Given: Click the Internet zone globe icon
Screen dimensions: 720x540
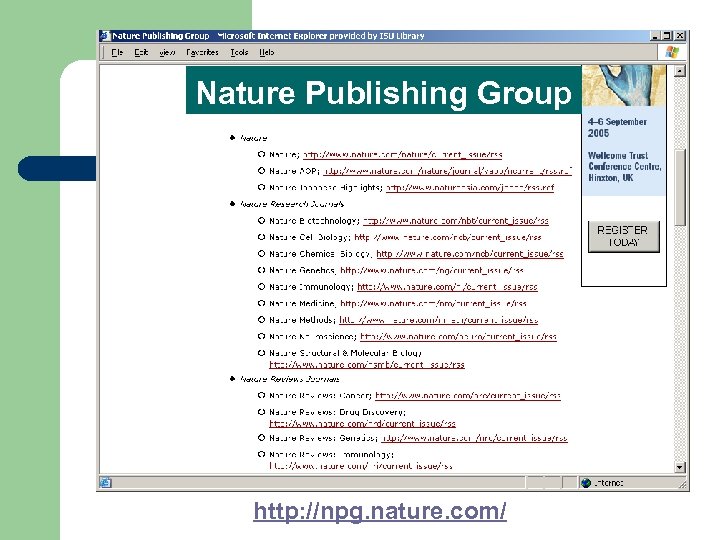Looking at the screenshot, I should [585, 483].
